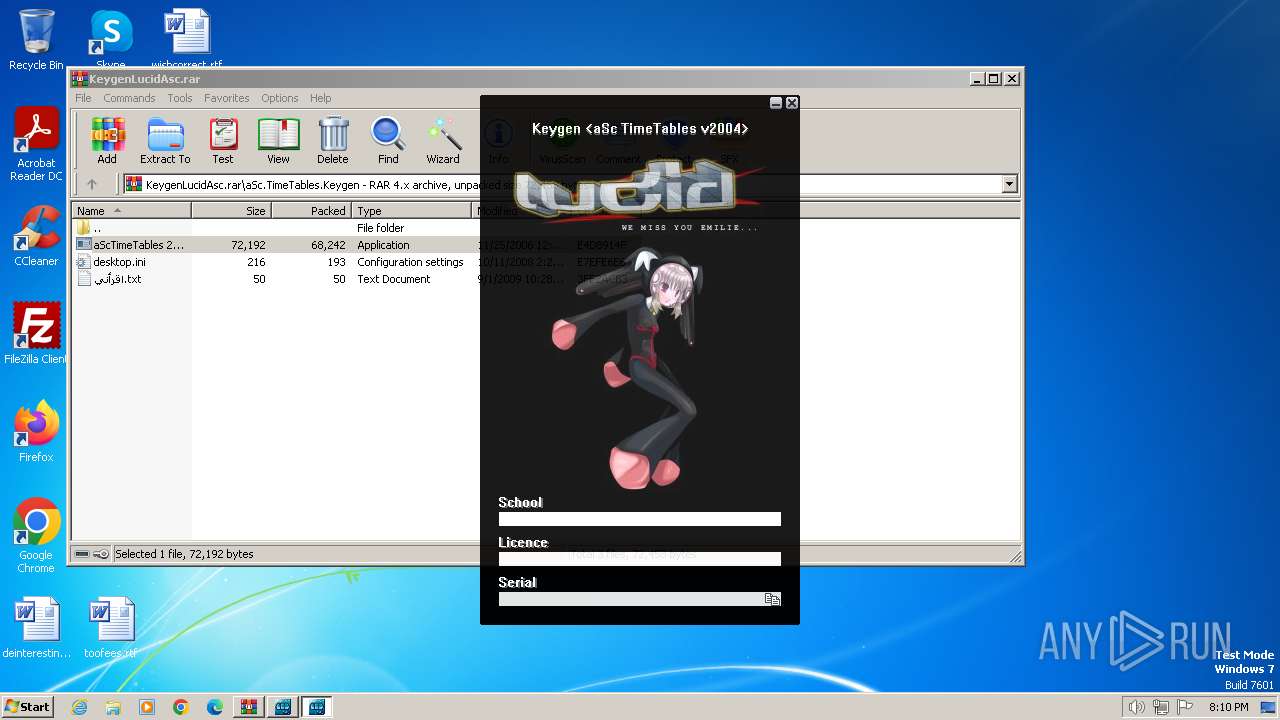Open the Help menu in WinRAR
The width and height of the screenshot is (1280, 720).
[x=320, y=98]
